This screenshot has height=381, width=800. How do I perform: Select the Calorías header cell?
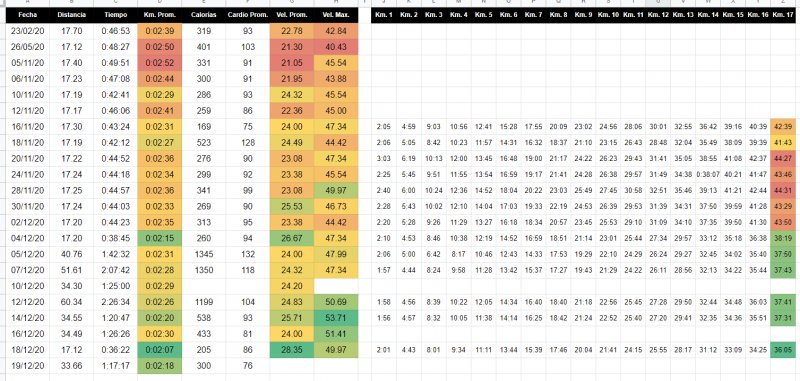click(204, 15)
